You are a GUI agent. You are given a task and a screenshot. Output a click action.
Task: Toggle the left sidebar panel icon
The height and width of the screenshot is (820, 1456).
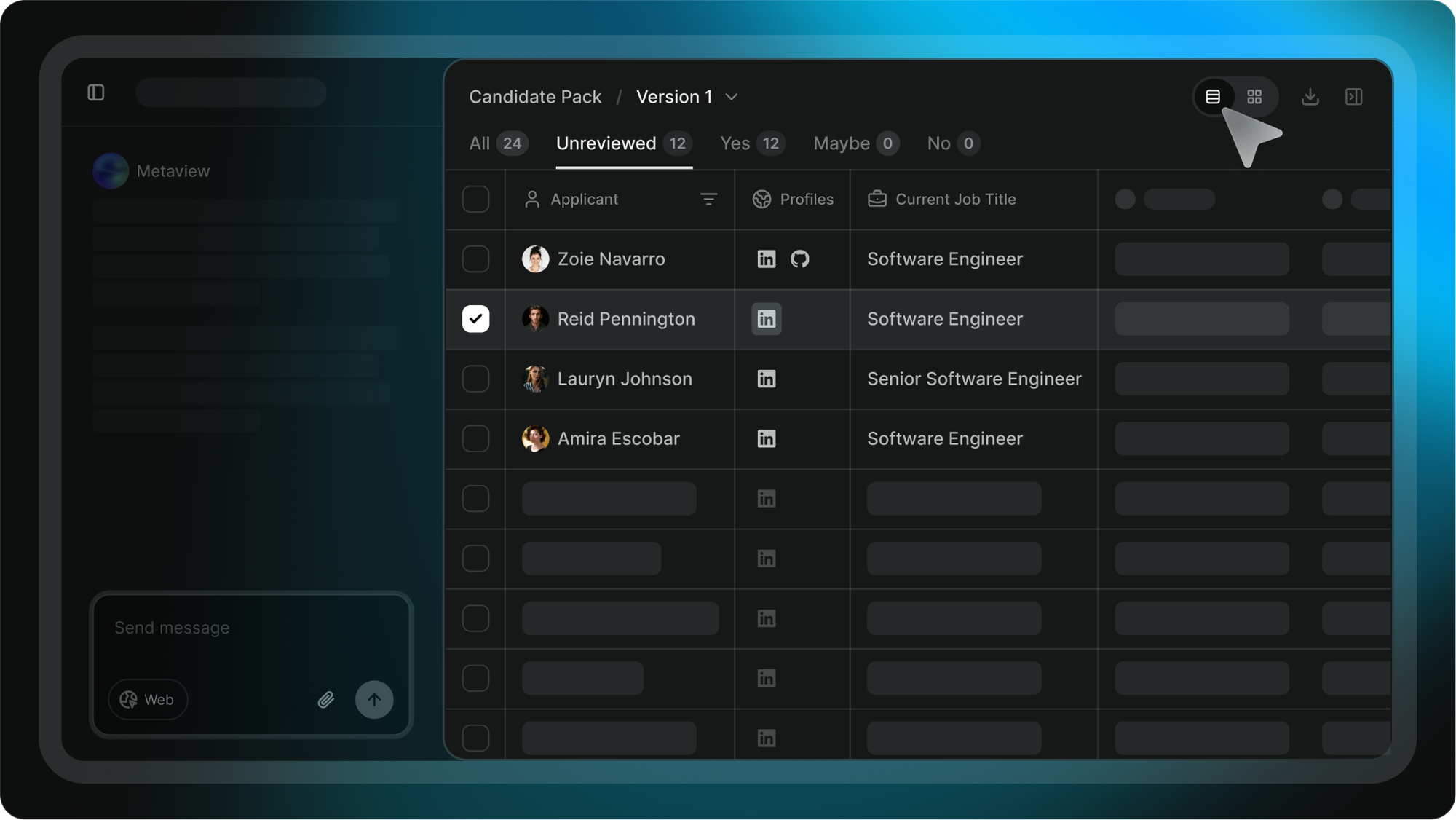(96, 92)
